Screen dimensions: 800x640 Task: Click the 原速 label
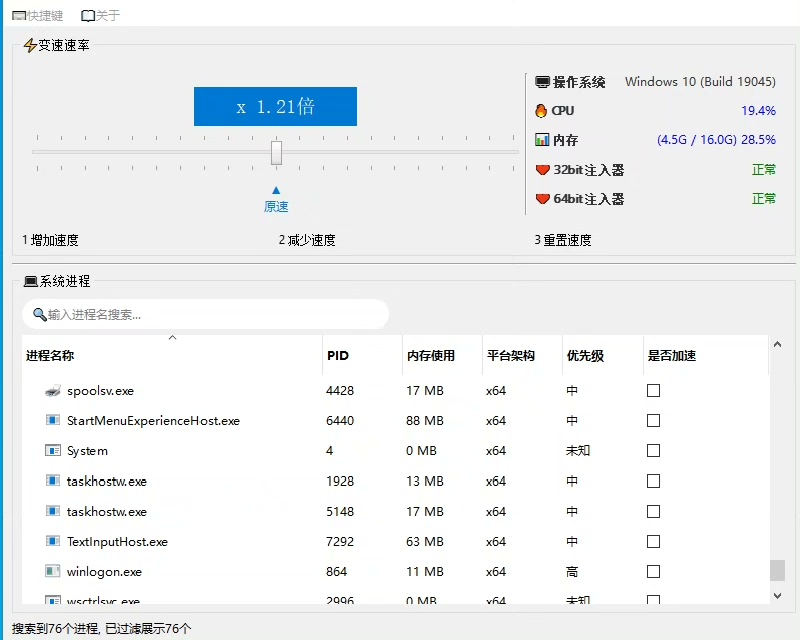276,207
